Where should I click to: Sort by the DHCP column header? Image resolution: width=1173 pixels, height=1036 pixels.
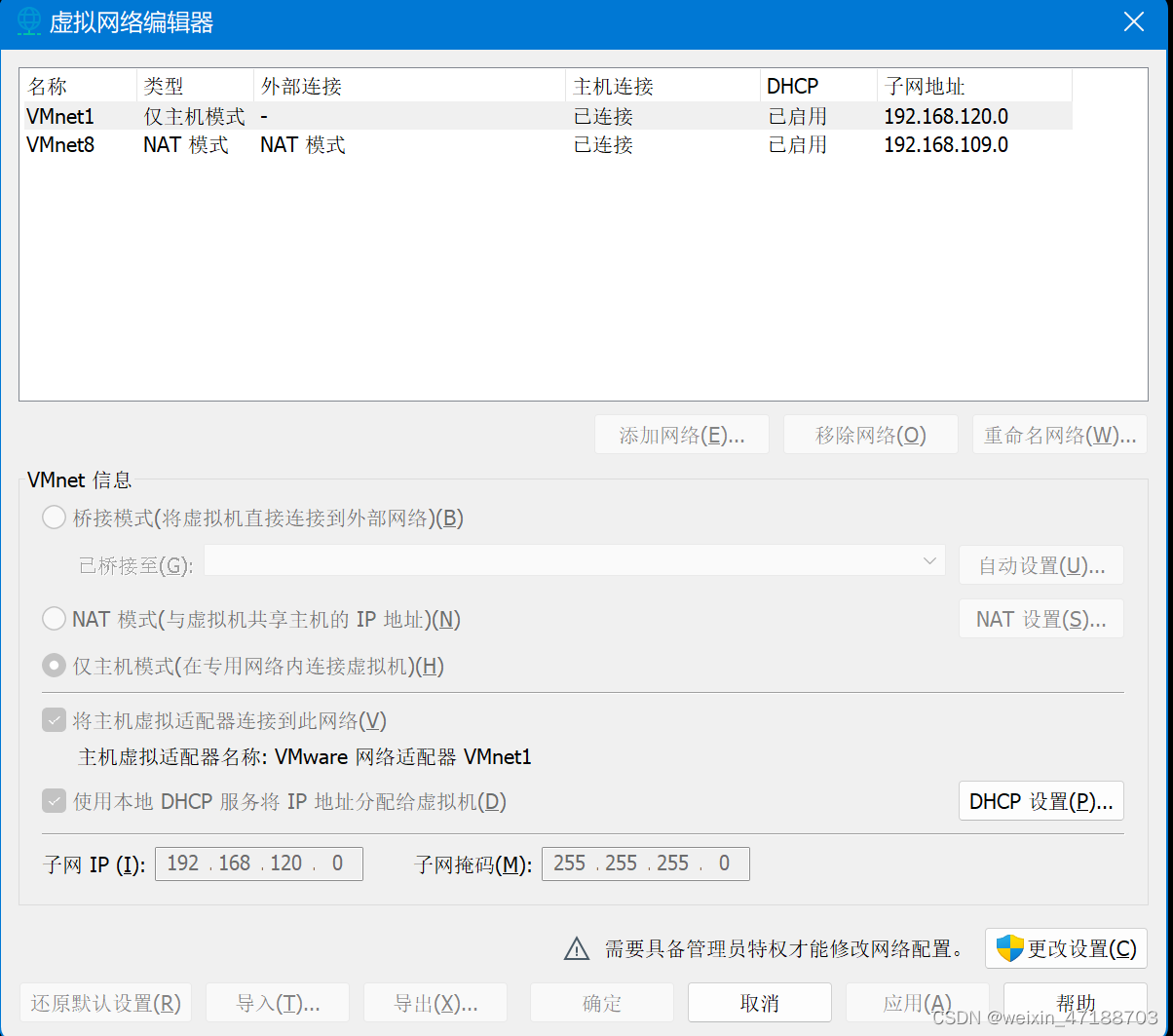pyautogui.click(x=819, y=86)
